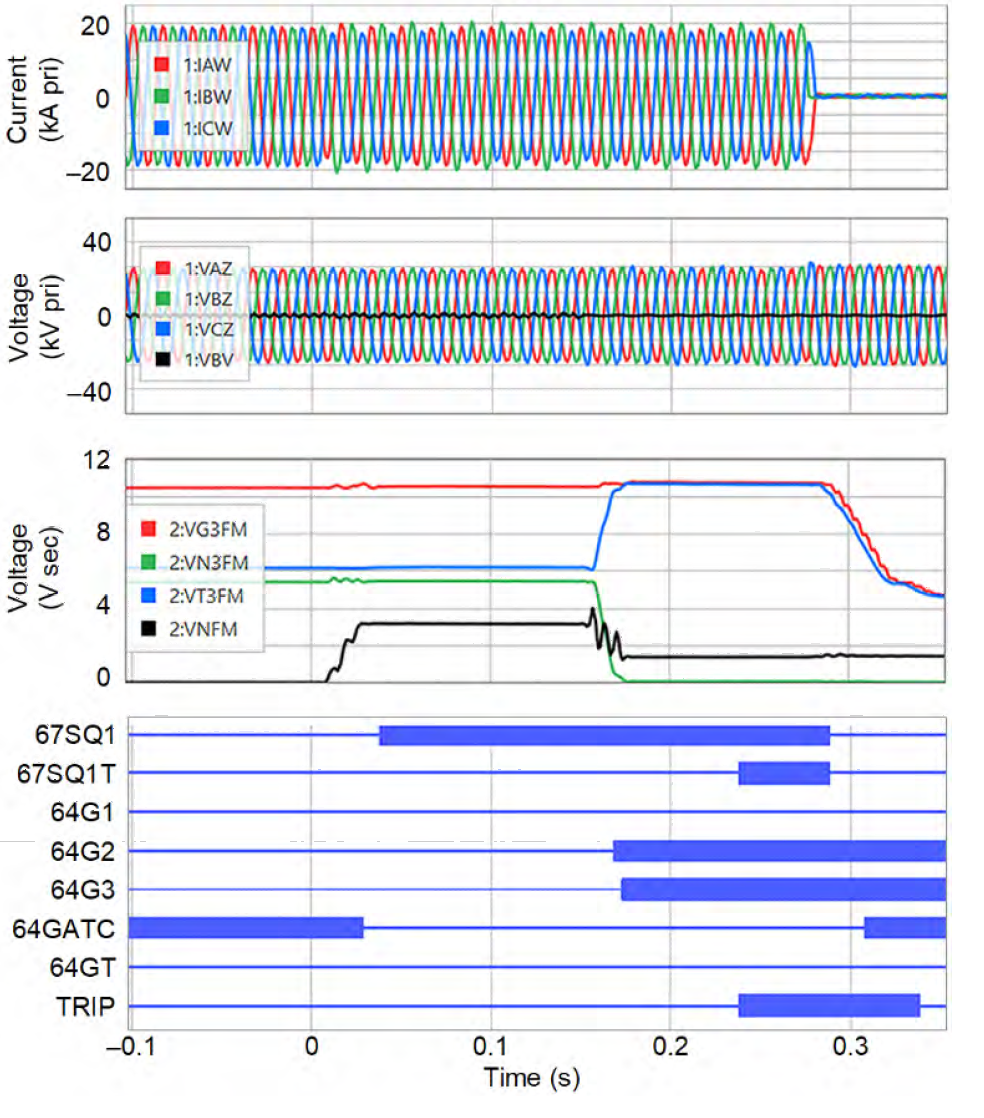The image size is (984, 1118).
Task: Click the –0.1 time axis tick label
Action: pyautogui.click(x=129, y=1046)
